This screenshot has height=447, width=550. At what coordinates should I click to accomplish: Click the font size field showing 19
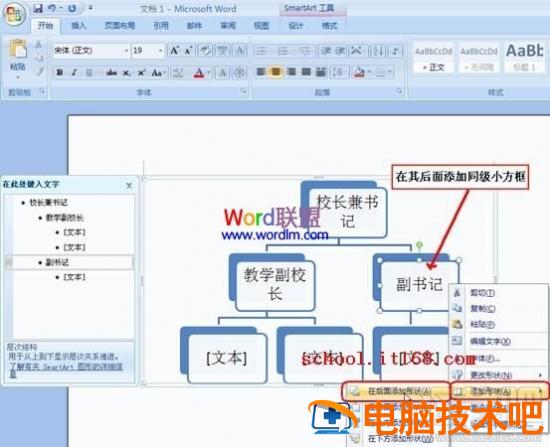click(x=144, y=51)
